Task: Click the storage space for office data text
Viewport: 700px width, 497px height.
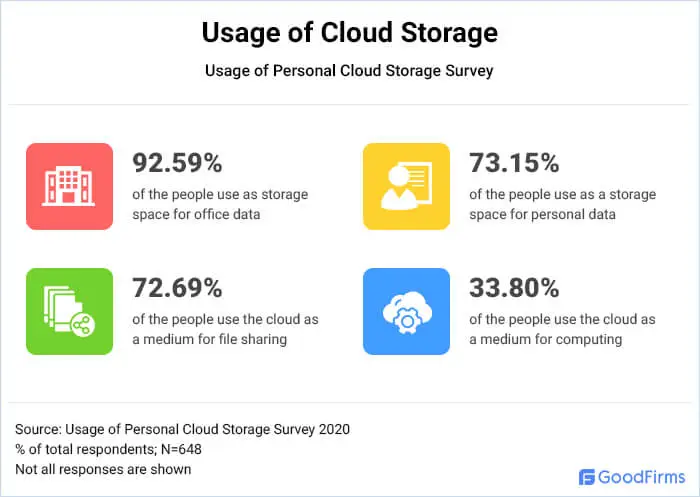Action: (x=220, y=204)
